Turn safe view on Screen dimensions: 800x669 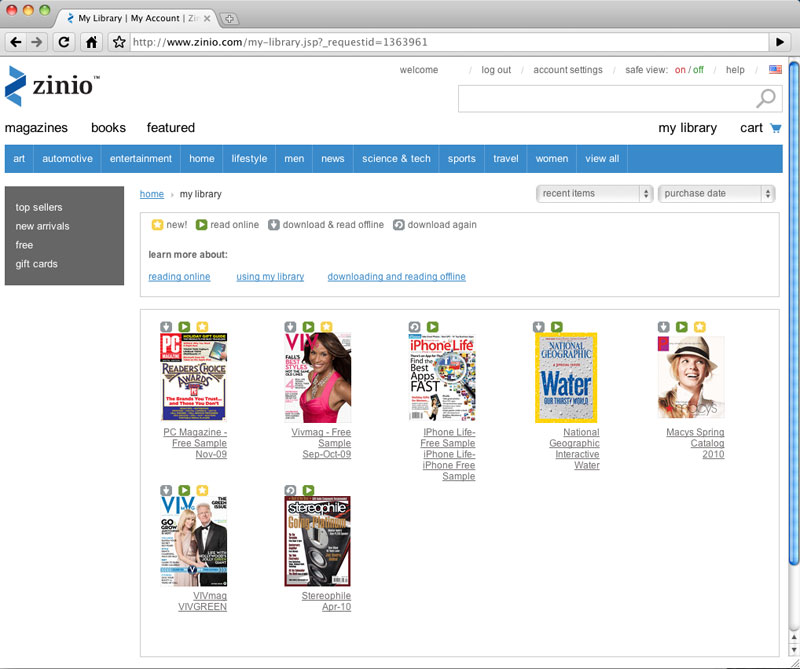point(680,70)
